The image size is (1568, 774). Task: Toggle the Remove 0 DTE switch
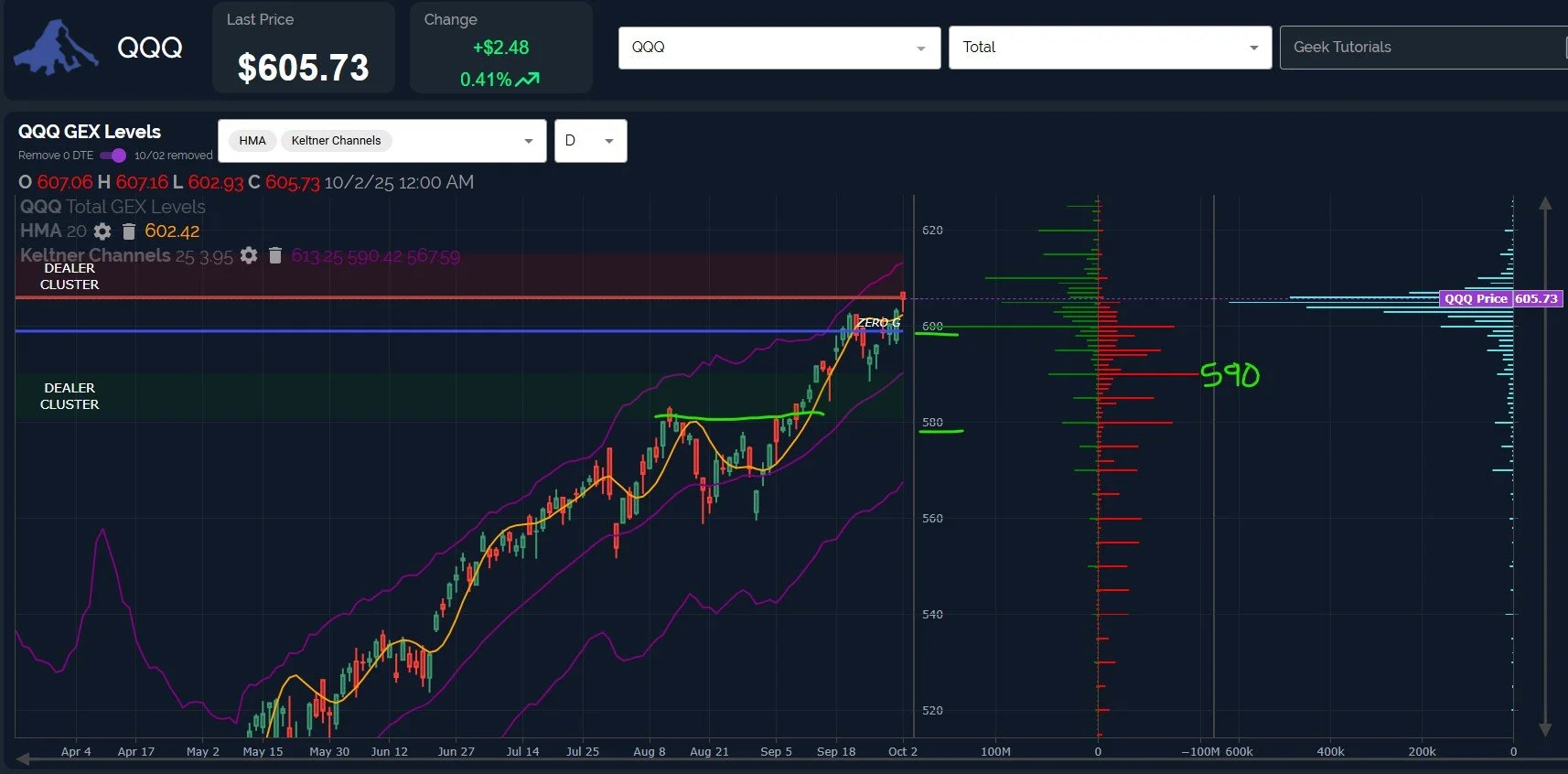coord(113,156)
